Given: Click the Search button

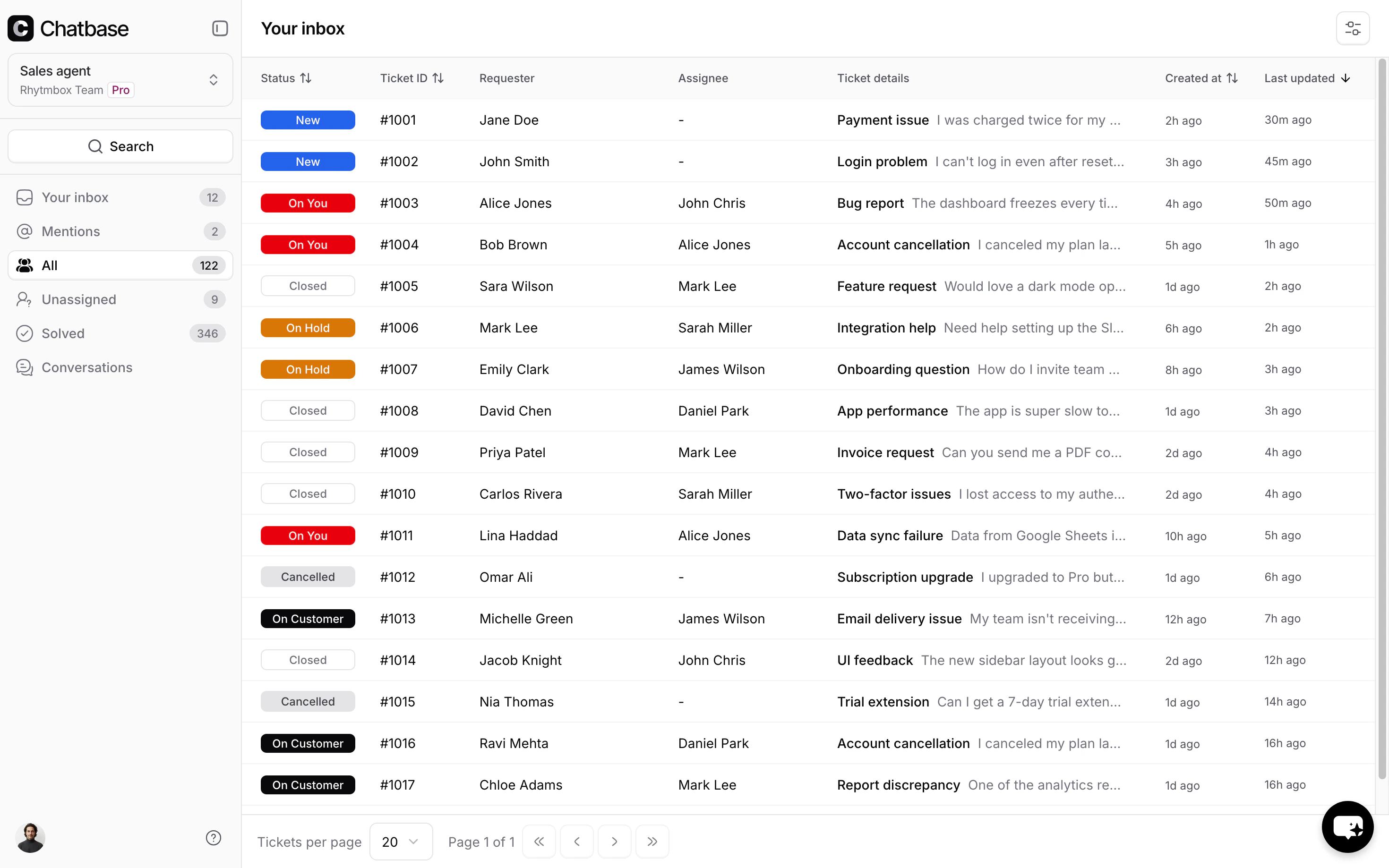Looking at the screenshot, I should [x=120, y=146].
